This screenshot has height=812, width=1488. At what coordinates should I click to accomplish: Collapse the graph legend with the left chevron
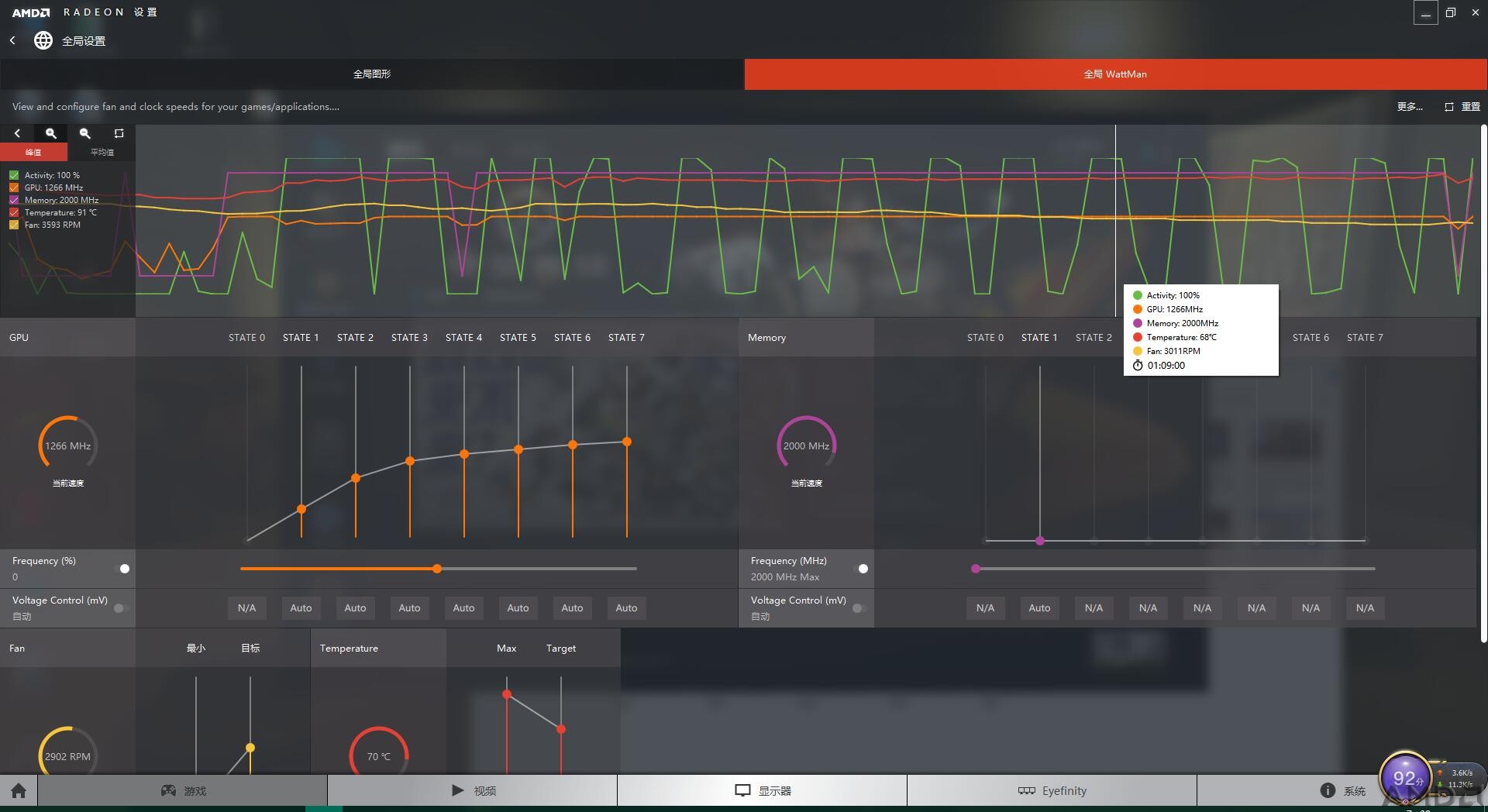point(17,133)
